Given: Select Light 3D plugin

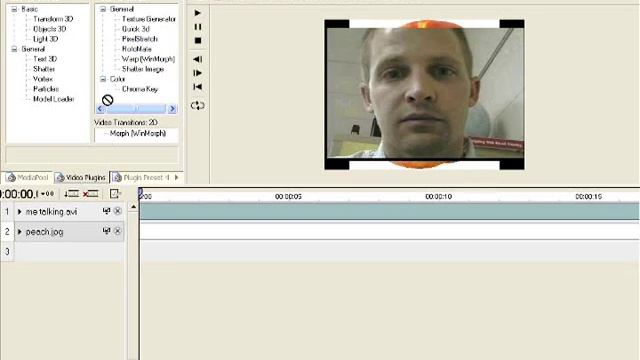Looking at the screenshot, I should (45, 39).
